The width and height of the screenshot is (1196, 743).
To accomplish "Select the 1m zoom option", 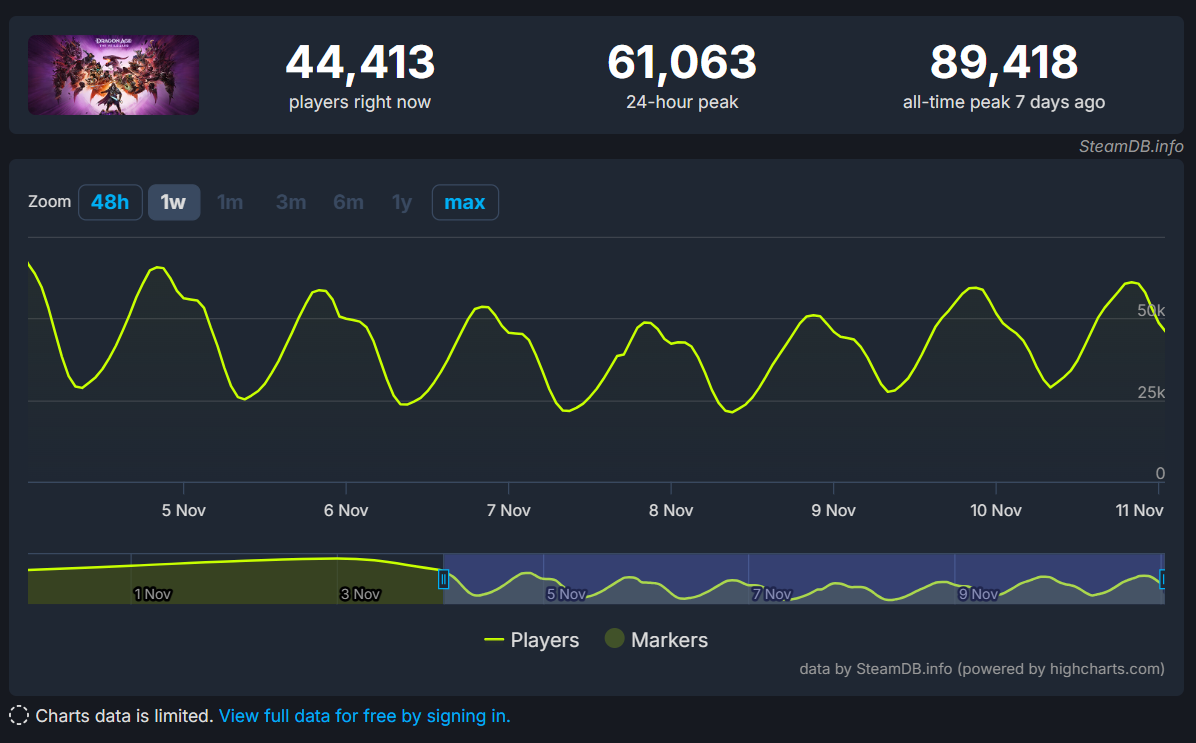I will [230, 202].
